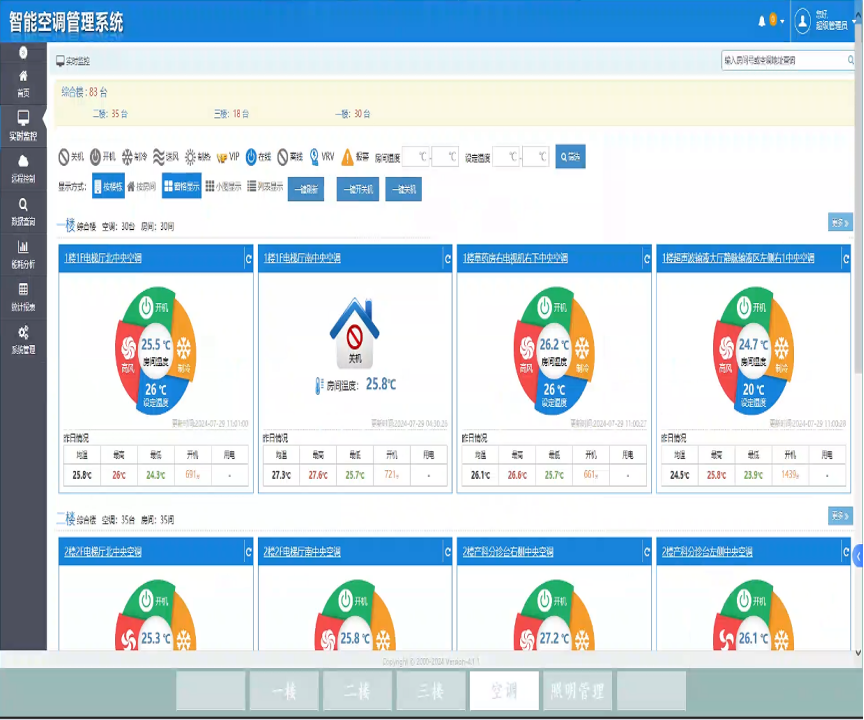Image resolution: width=864 pixels, height=720 pixels.
Task: Select 按楼栋 display mode
Action: pyautogui.click(x=108, y=186)
